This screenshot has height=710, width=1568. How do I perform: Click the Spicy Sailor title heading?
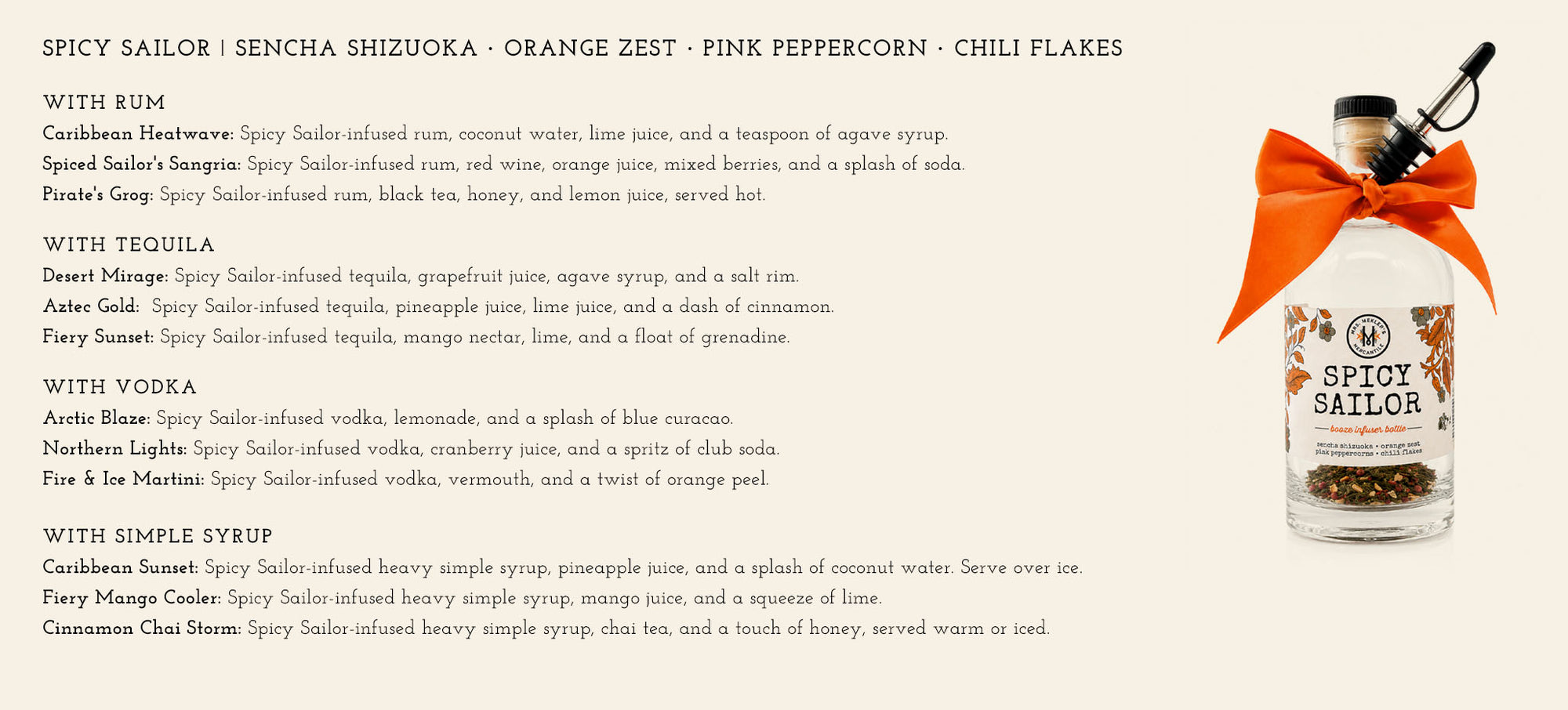[583, 49]
